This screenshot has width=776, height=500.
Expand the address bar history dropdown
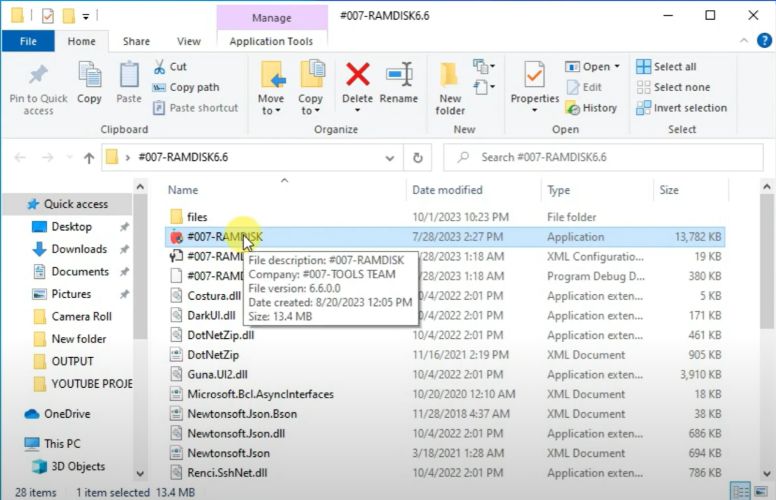(389, 158)
